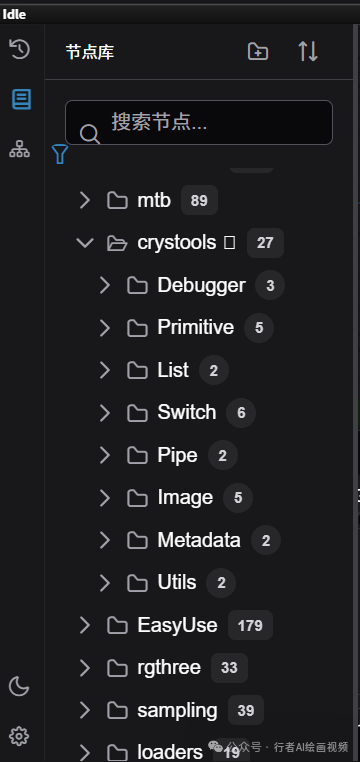Focus the search nodes input field
Image resolution: width=360 pixels, height=762 pixels.
tap(199, 122)
